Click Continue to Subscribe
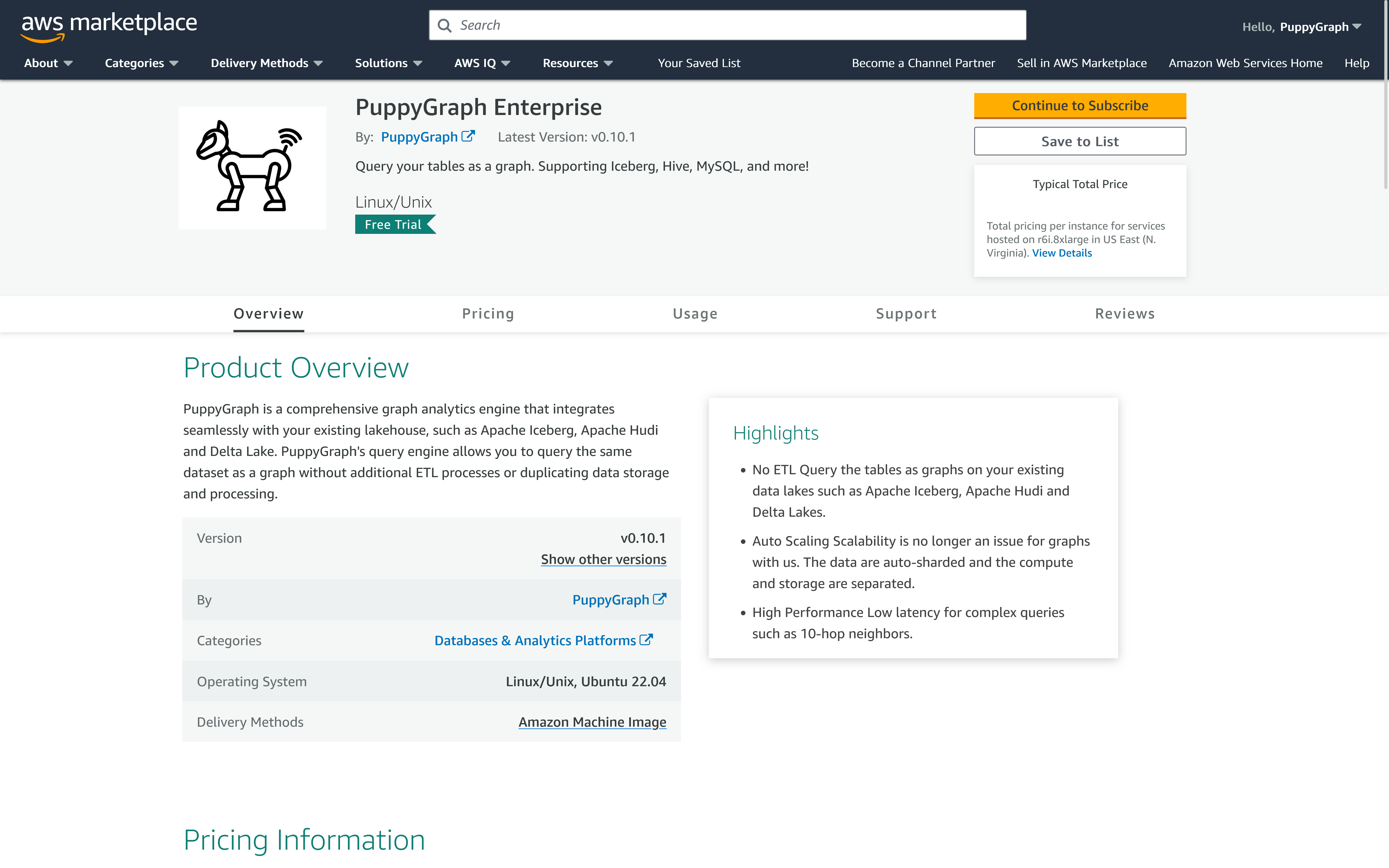This screenshot has width=1389, height=868. (x=1080, y=106)
